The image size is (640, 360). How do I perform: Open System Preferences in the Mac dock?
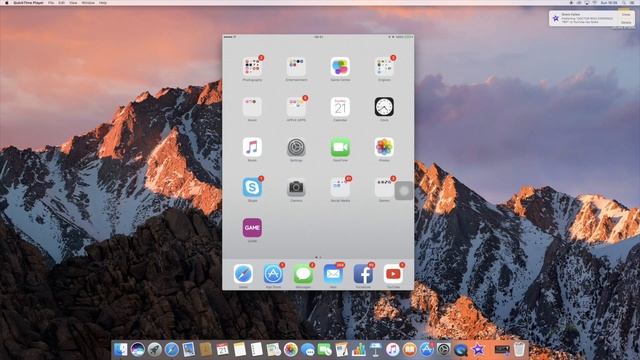tap(443, 349)
